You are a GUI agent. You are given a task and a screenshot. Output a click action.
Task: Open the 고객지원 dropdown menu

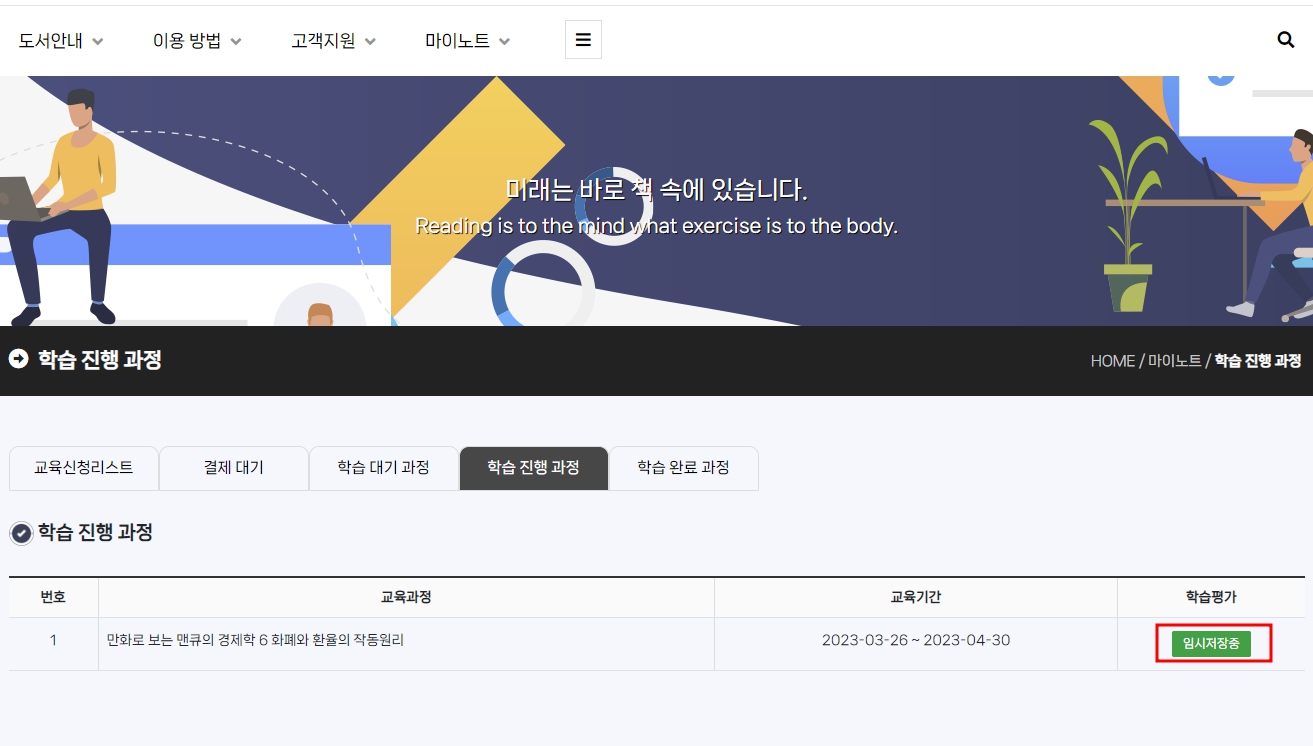pos(334,41)
